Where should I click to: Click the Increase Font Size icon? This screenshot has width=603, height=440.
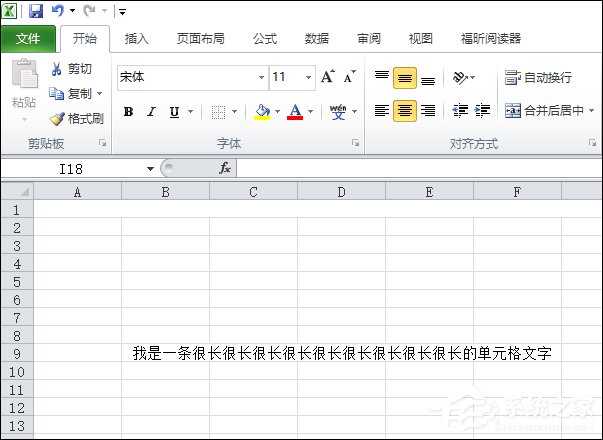(328, 77)
